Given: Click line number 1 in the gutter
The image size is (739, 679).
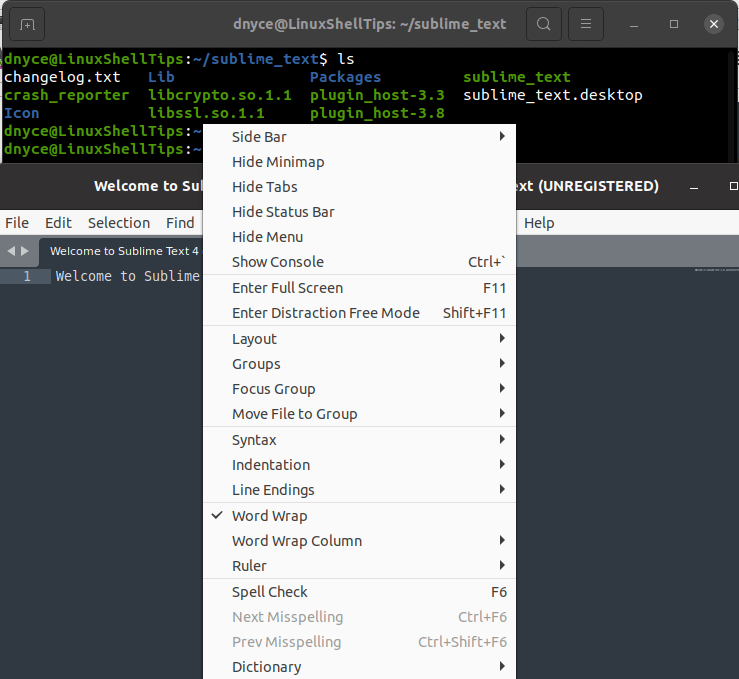Looking at the screenshot, I should click(27, 277).
